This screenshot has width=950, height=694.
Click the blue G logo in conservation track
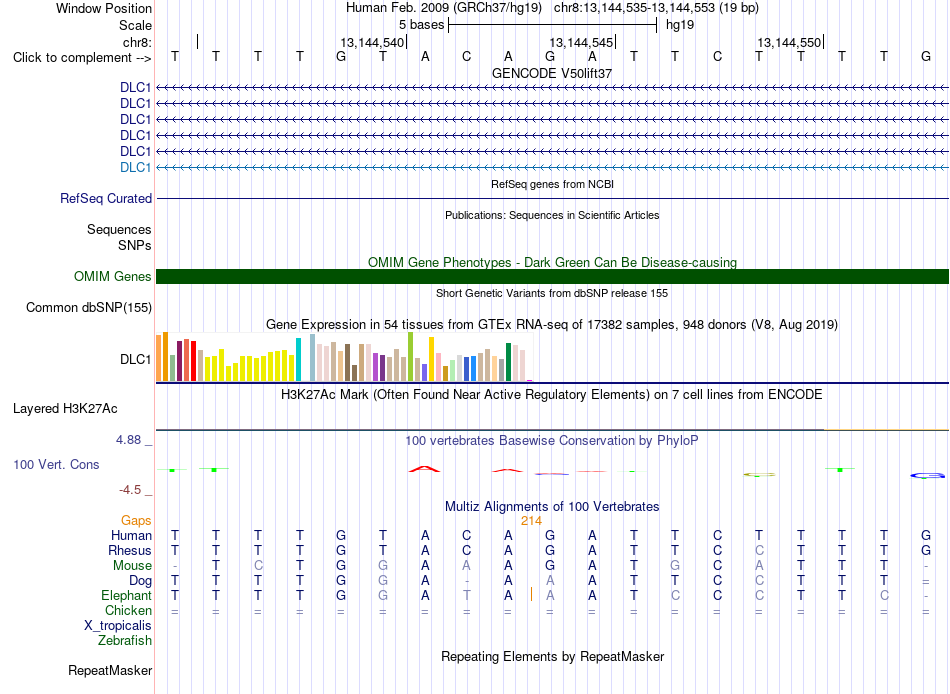click(x=927, y=475)
